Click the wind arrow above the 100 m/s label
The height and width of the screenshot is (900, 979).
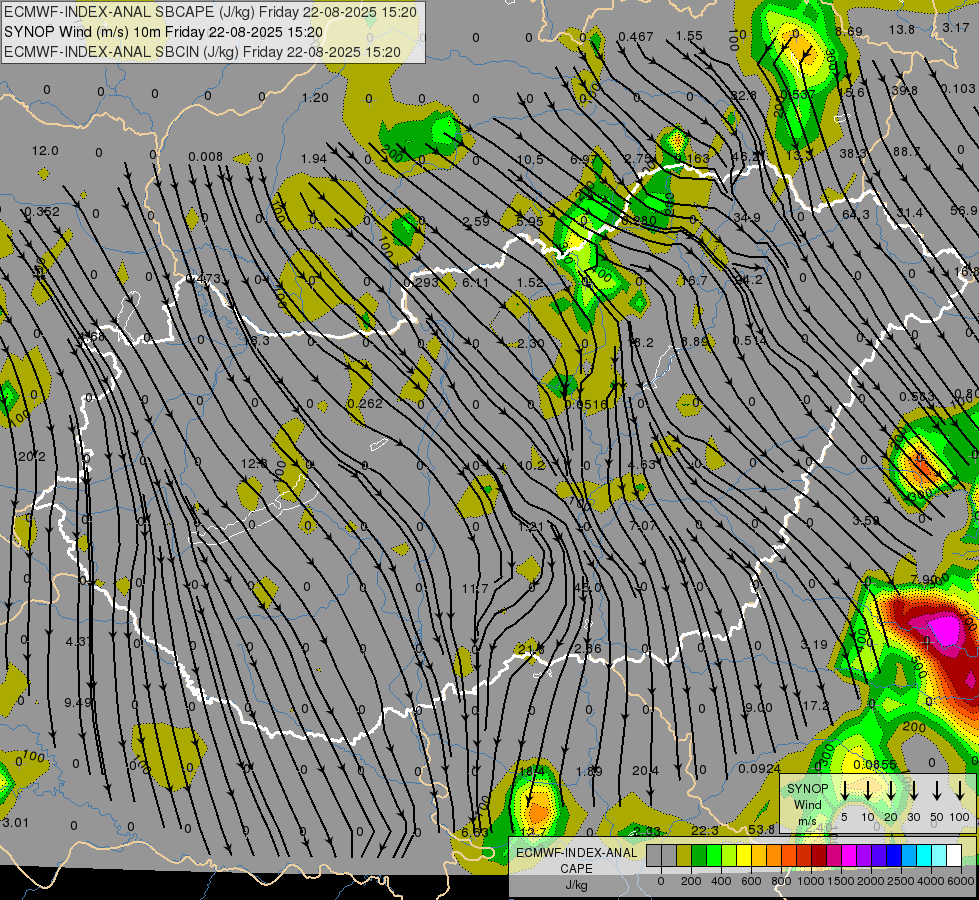[960, 791]
